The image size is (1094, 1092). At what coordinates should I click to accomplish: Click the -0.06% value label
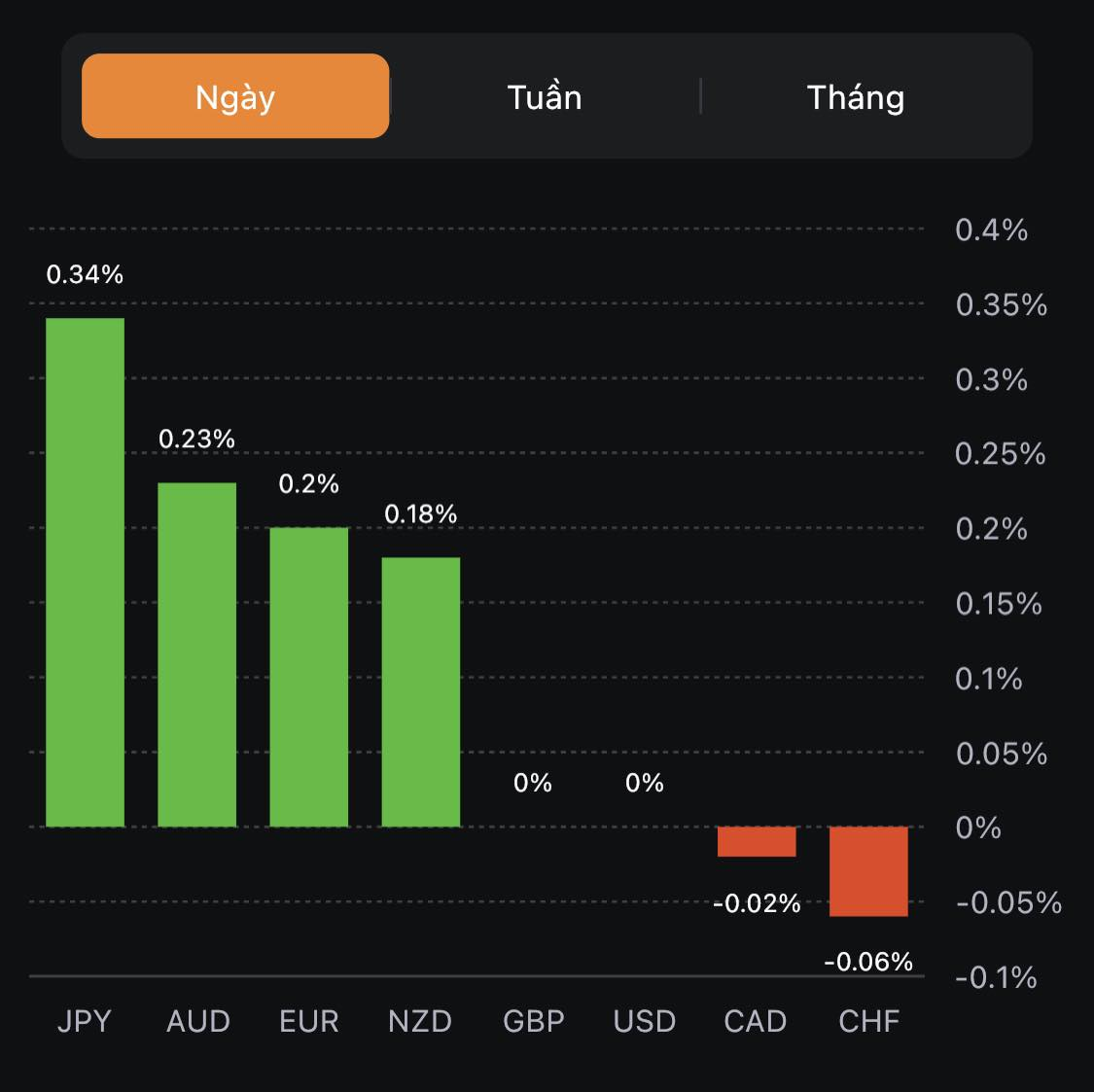click(868, 962)
